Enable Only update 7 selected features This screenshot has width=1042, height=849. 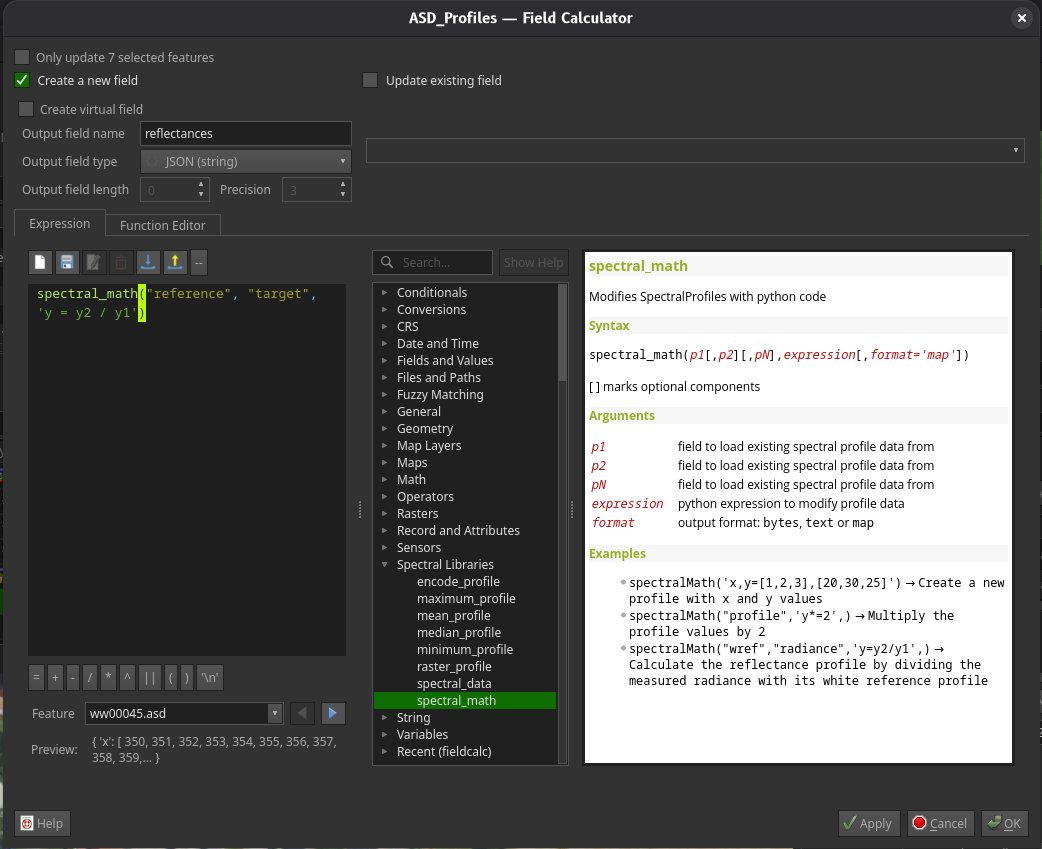point(22,57)
